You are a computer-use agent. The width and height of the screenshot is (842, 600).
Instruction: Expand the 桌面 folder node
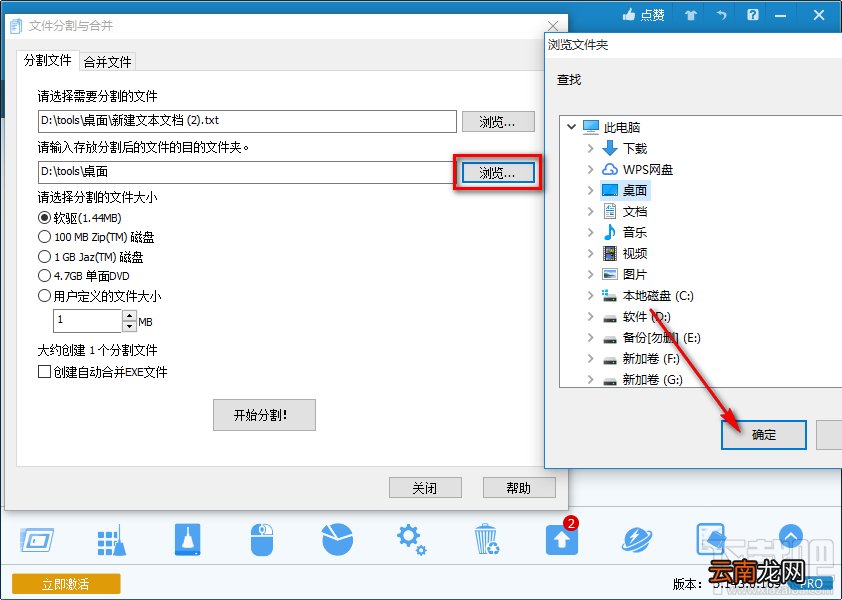[591, 190]
